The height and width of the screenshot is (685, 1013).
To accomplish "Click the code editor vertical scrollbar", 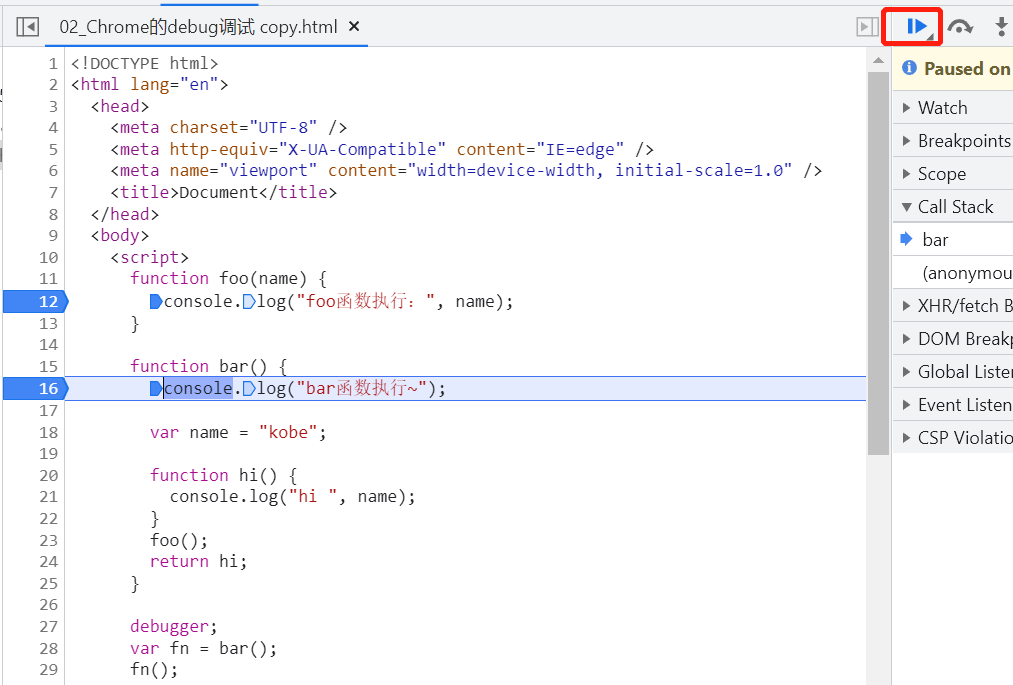I will tap(878, 250).
